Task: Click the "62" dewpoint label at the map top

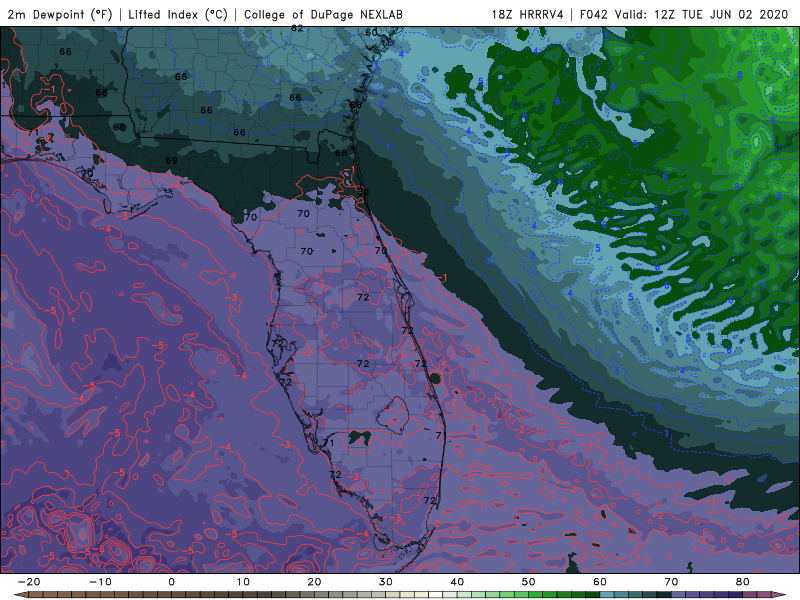Action: pos(297,29)
